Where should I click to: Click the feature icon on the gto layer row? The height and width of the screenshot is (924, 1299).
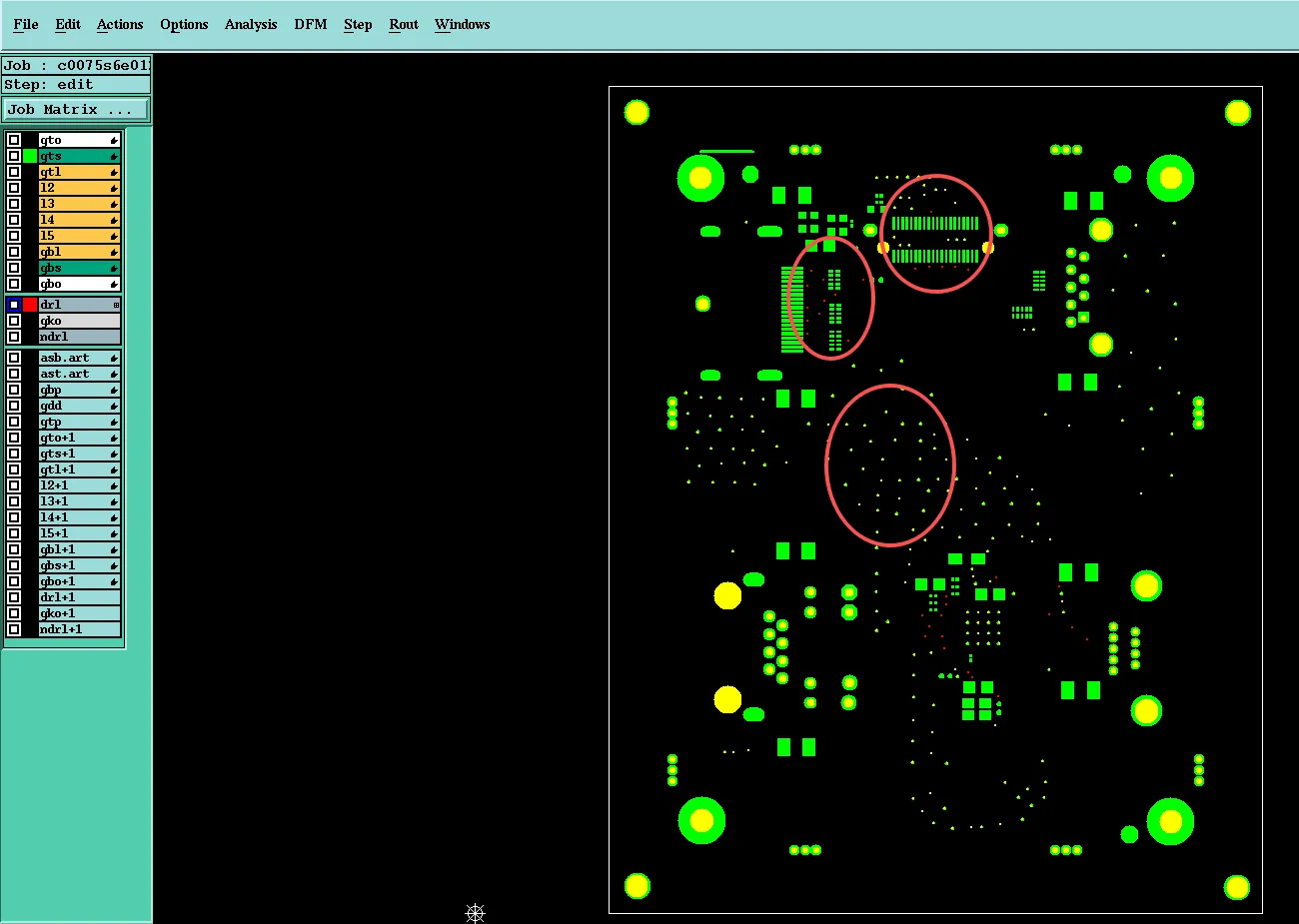(114, 141)
